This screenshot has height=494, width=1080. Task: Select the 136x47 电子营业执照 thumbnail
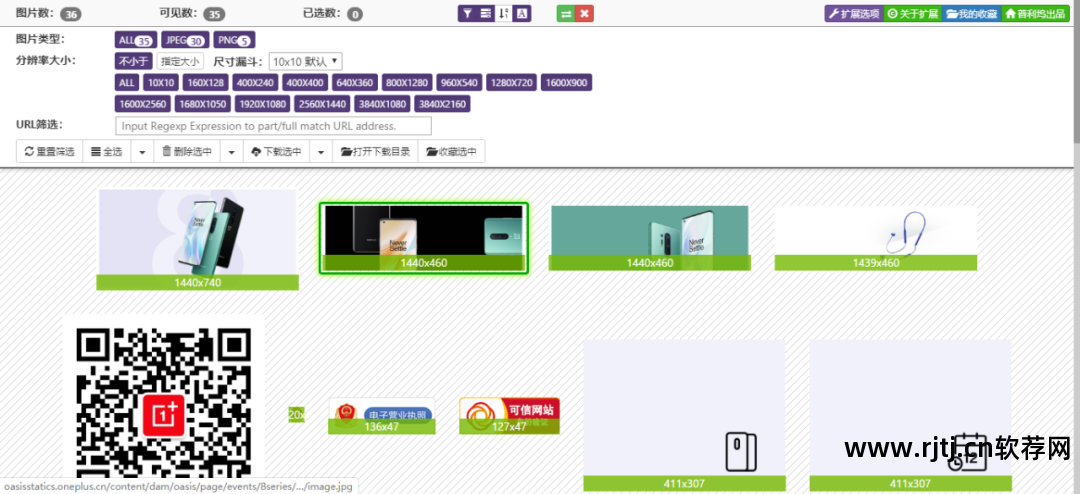382,415
